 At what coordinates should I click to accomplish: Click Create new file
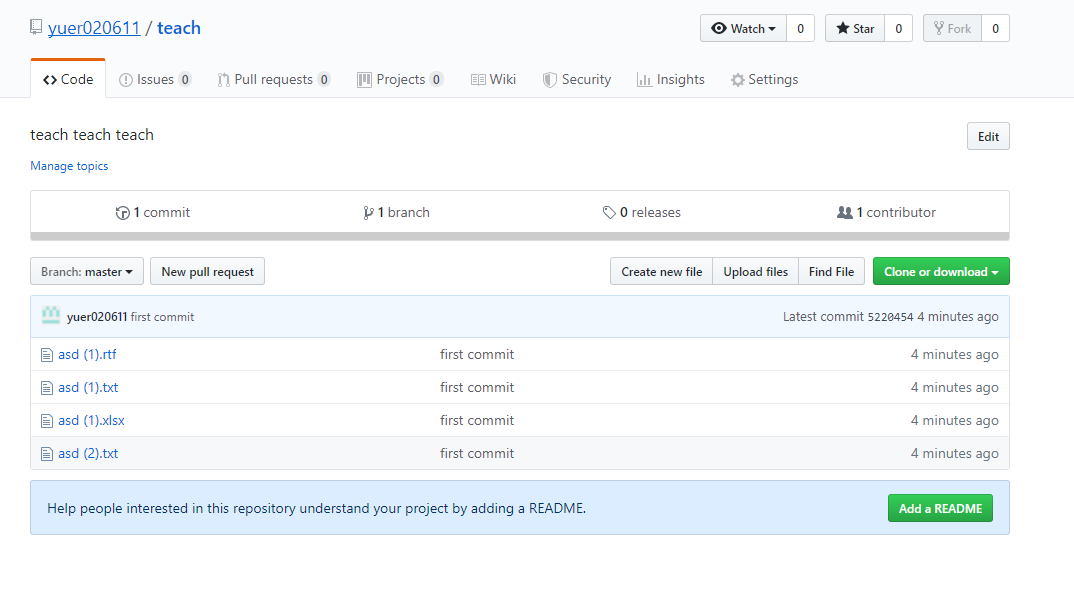coord(662,271)
